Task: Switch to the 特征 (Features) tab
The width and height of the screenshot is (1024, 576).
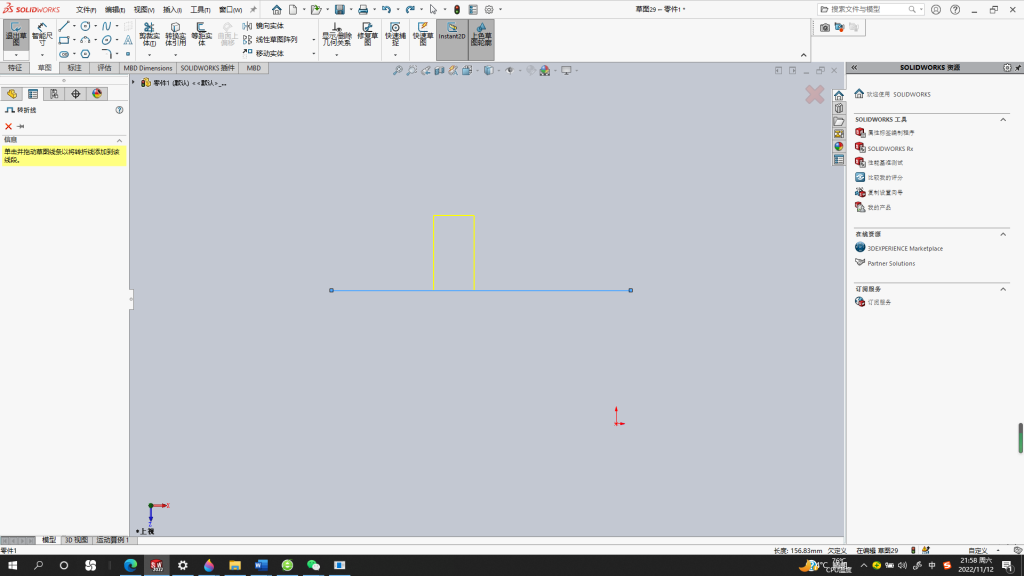Action: tap(14, 68)
